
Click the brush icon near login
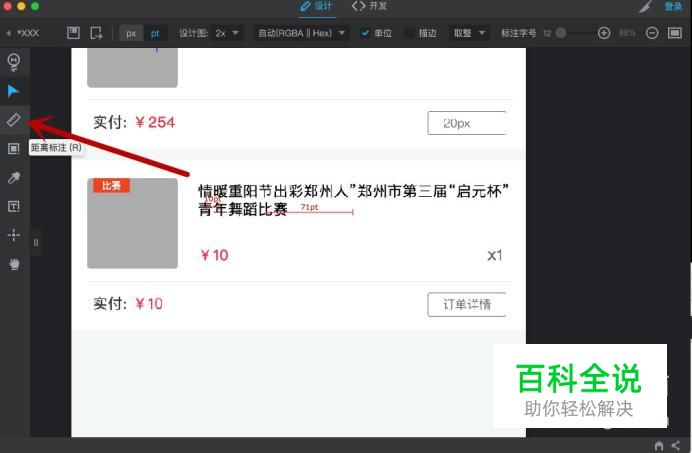[x=646, y=6]
